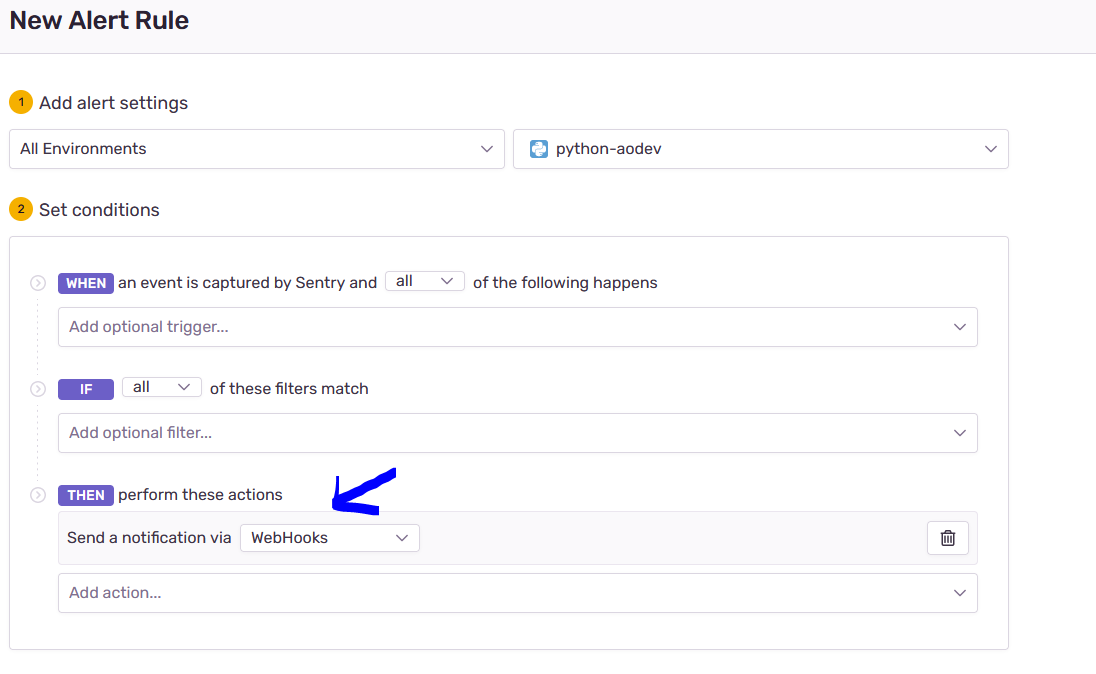This screenshot has width=1096, height=674.
Task: Click the Python logo in project selector
Action: 539,149
